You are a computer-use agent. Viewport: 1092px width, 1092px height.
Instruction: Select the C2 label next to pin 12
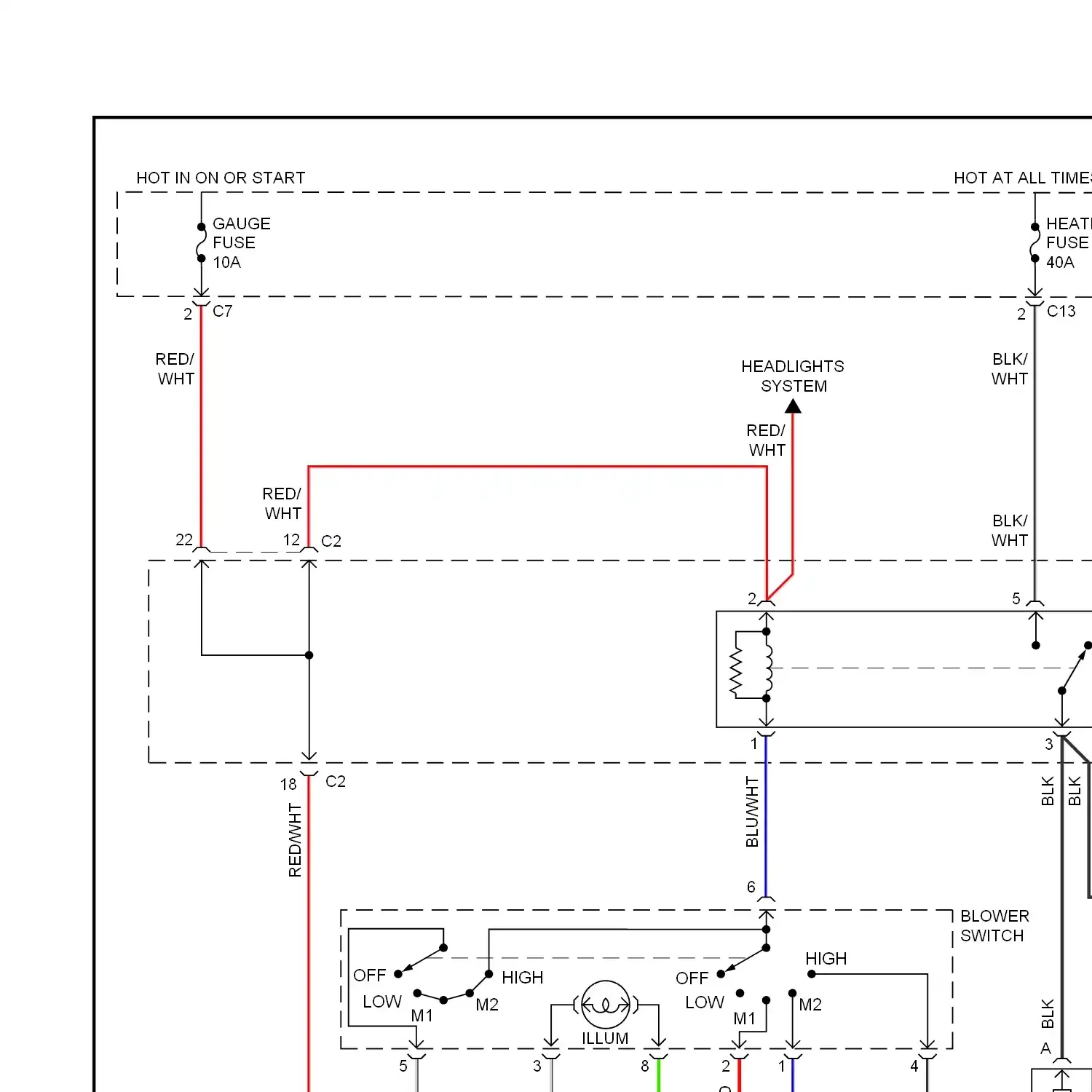pos(331,541)
